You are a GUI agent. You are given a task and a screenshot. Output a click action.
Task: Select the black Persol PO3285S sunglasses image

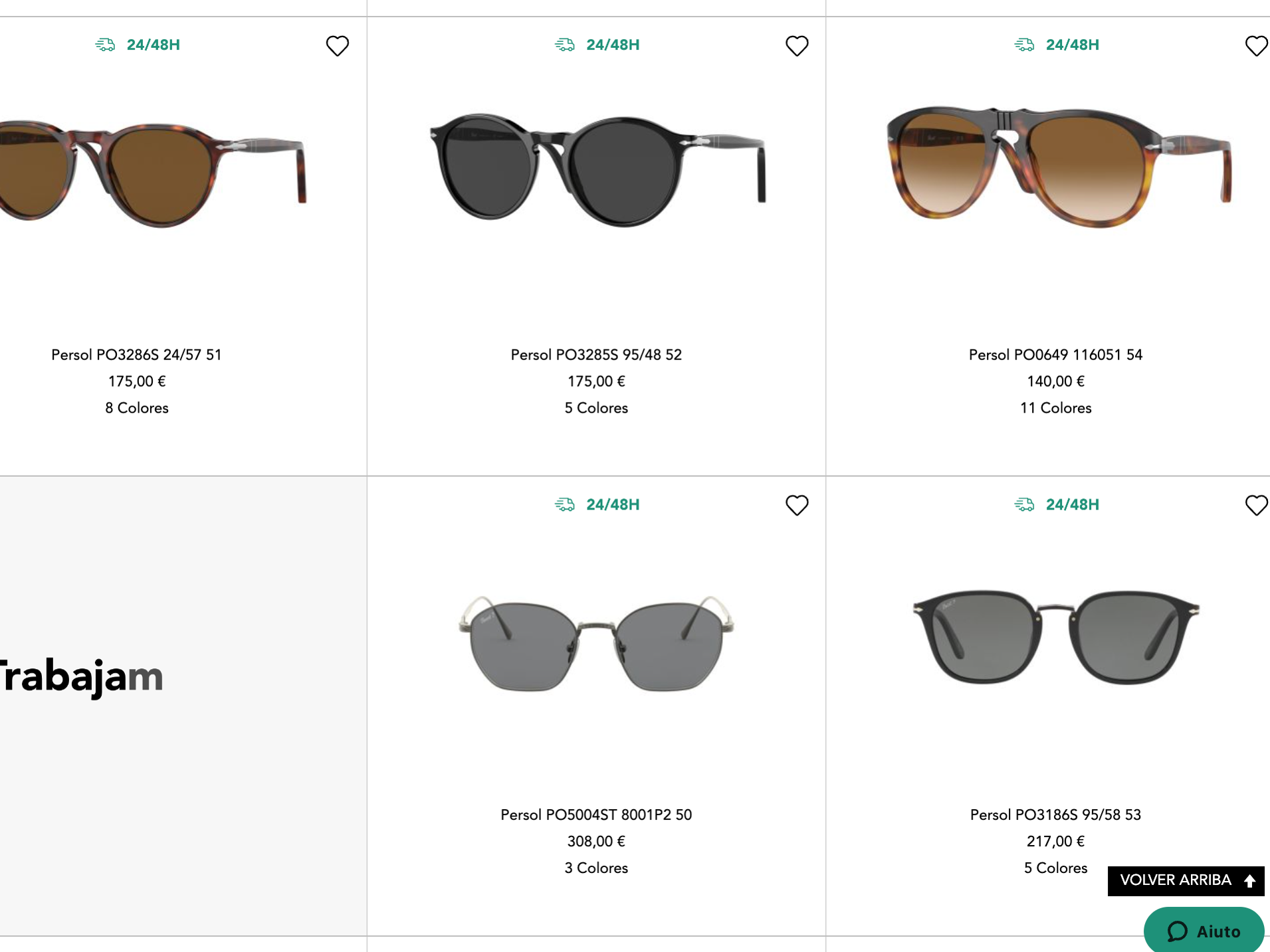click(596, 169)
